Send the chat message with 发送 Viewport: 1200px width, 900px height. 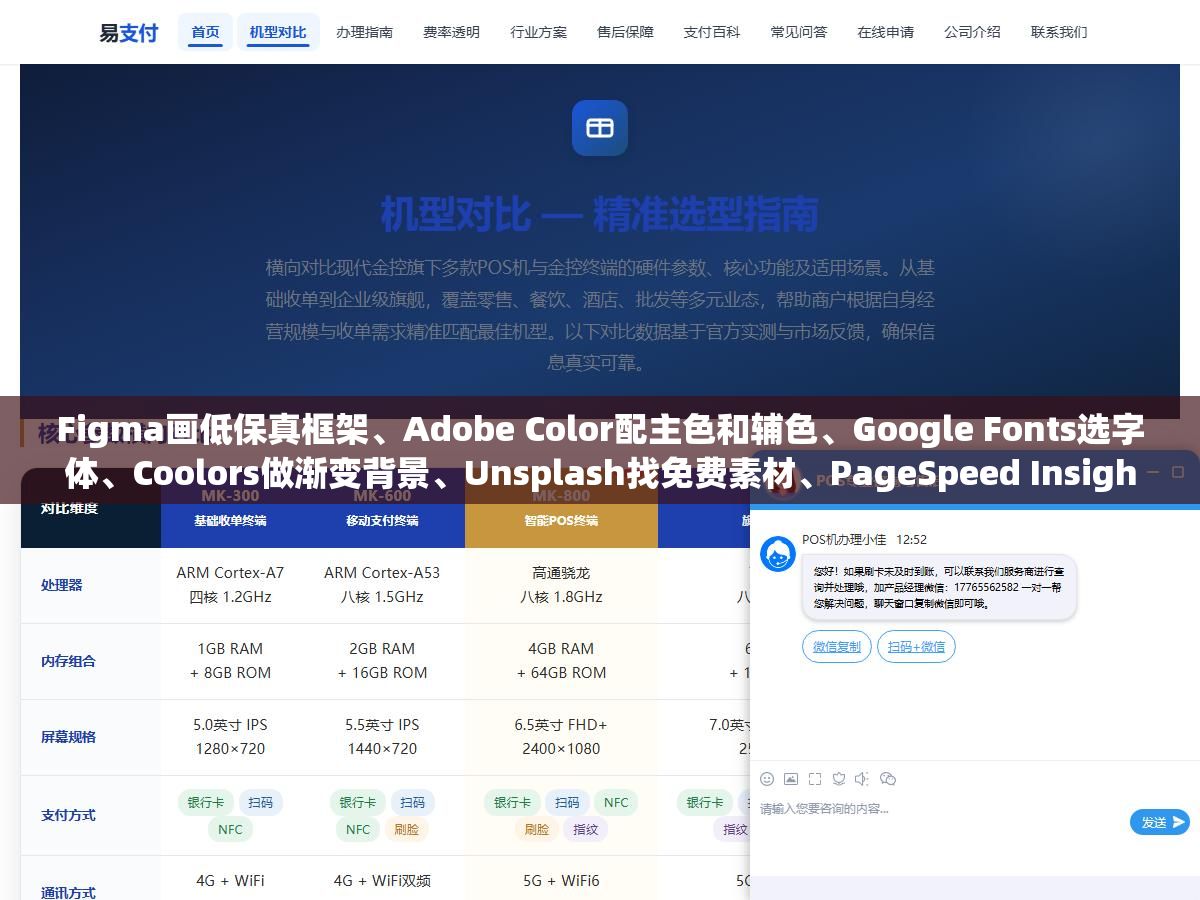point(1160,822)
